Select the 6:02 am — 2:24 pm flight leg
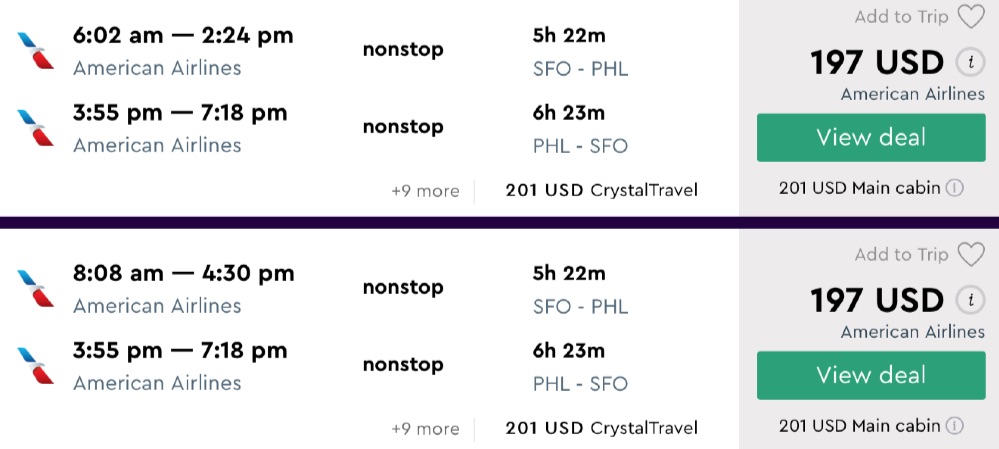Screen dimensions: 999x449 tap(183, 36)
